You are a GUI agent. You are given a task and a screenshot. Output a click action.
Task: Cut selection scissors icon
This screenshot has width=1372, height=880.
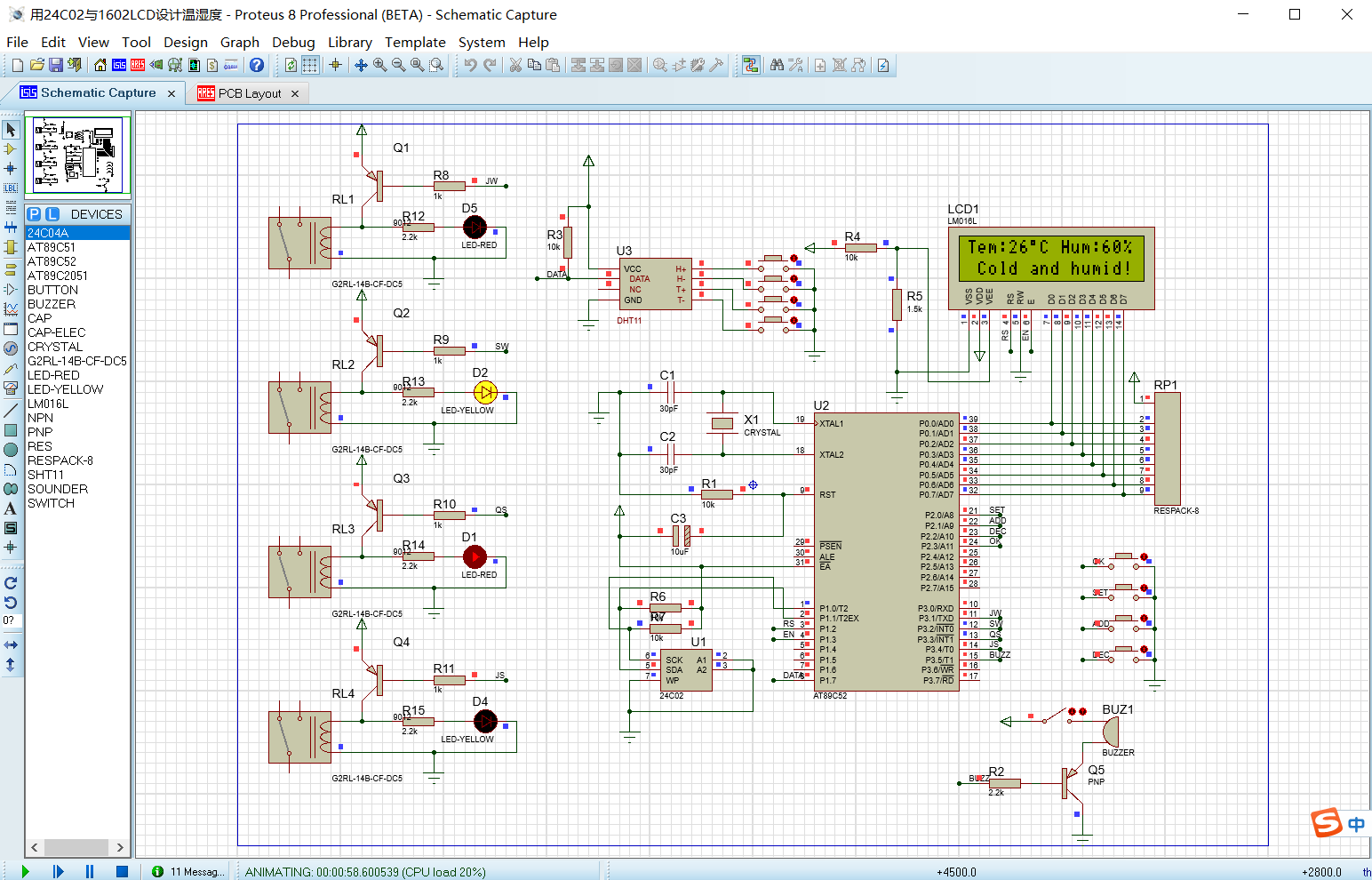click(x=514, y=65)
